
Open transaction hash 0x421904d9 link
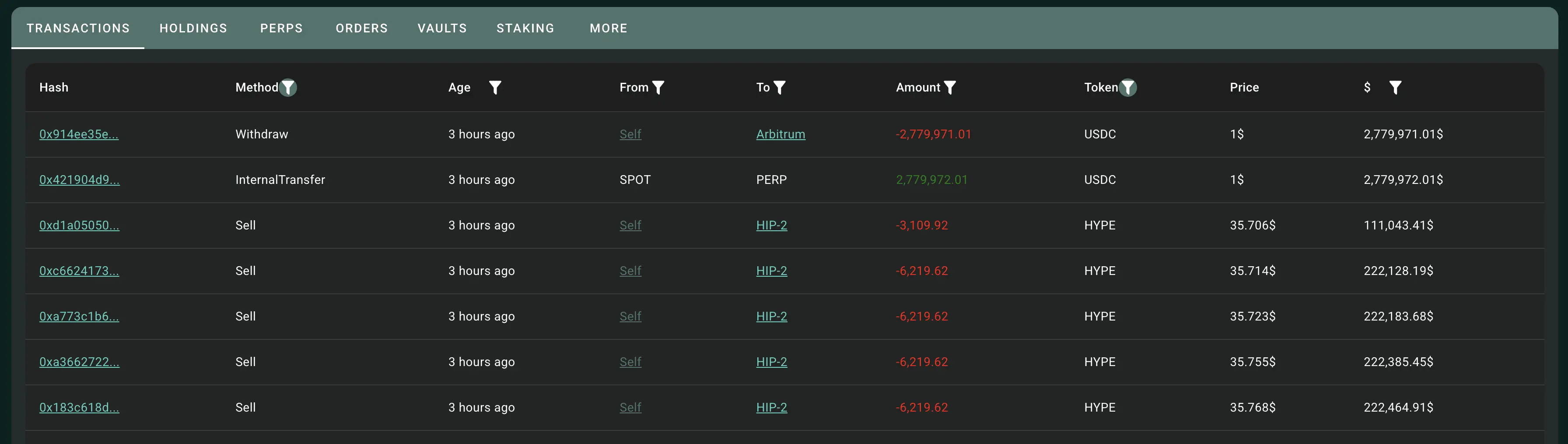point(79,180)
